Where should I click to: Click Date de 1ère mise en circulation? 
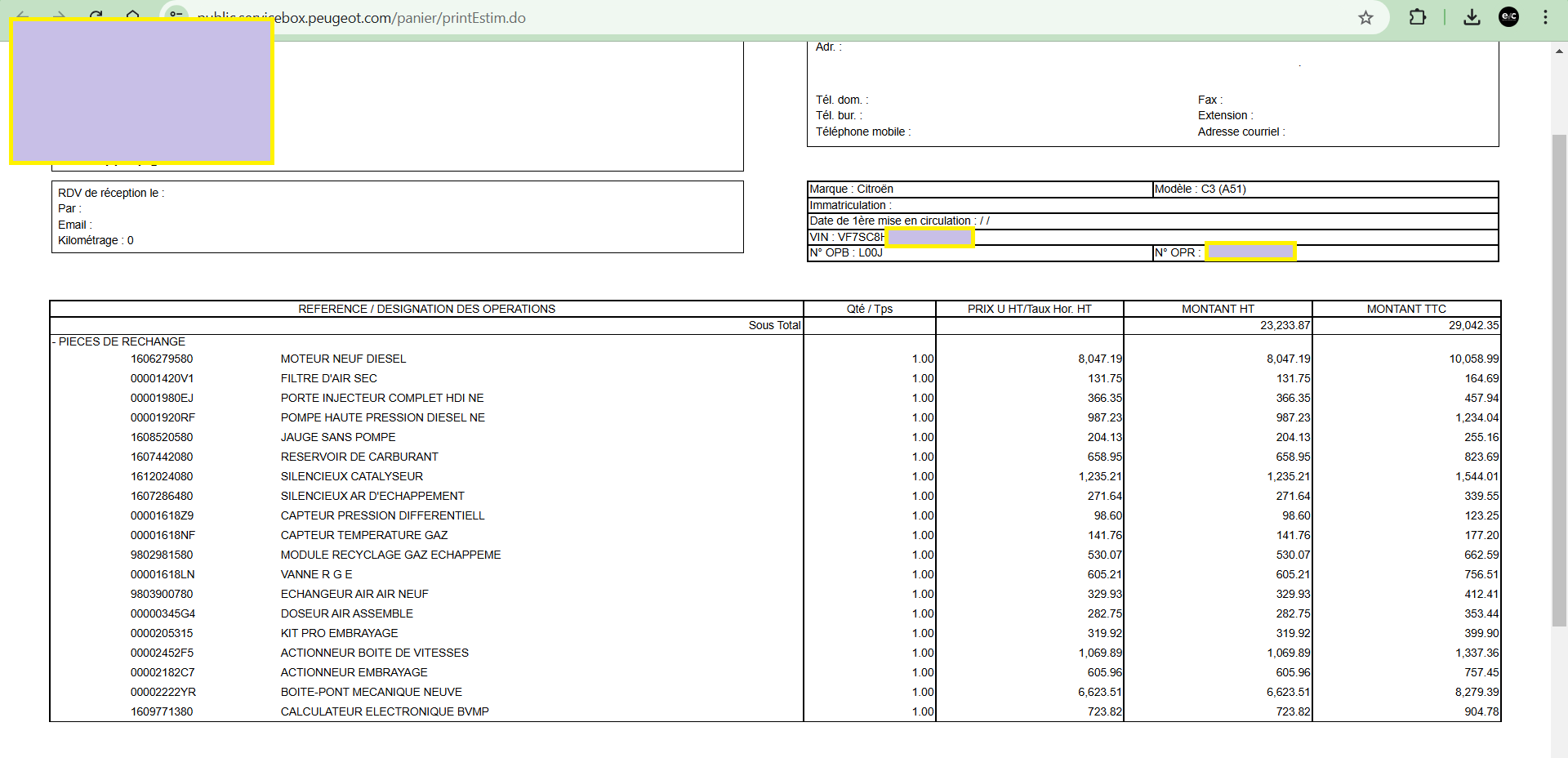[x=1152, y=221]
